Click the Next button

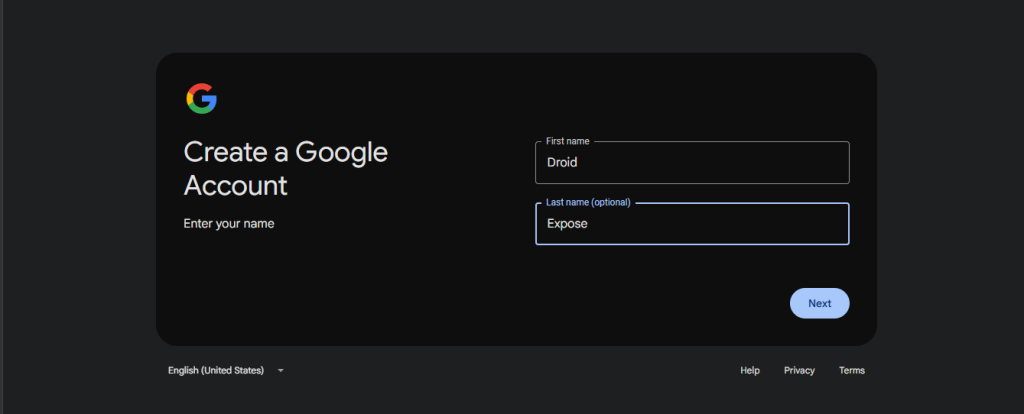coord(820,303)
